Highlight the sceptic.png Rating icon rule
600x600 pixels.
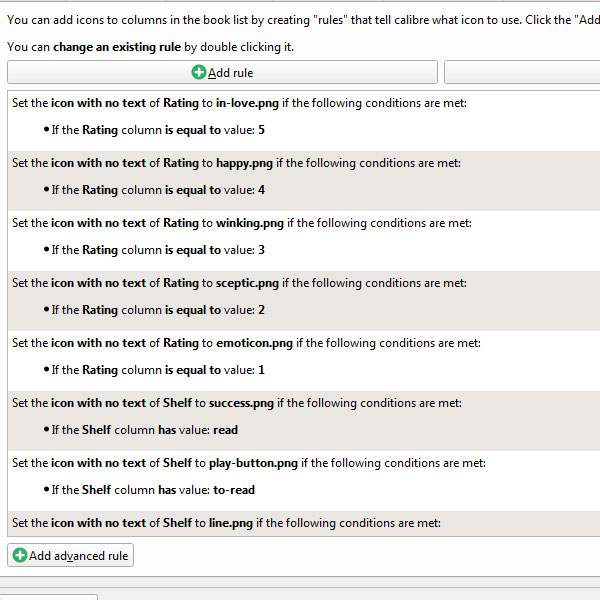[239, 283]
